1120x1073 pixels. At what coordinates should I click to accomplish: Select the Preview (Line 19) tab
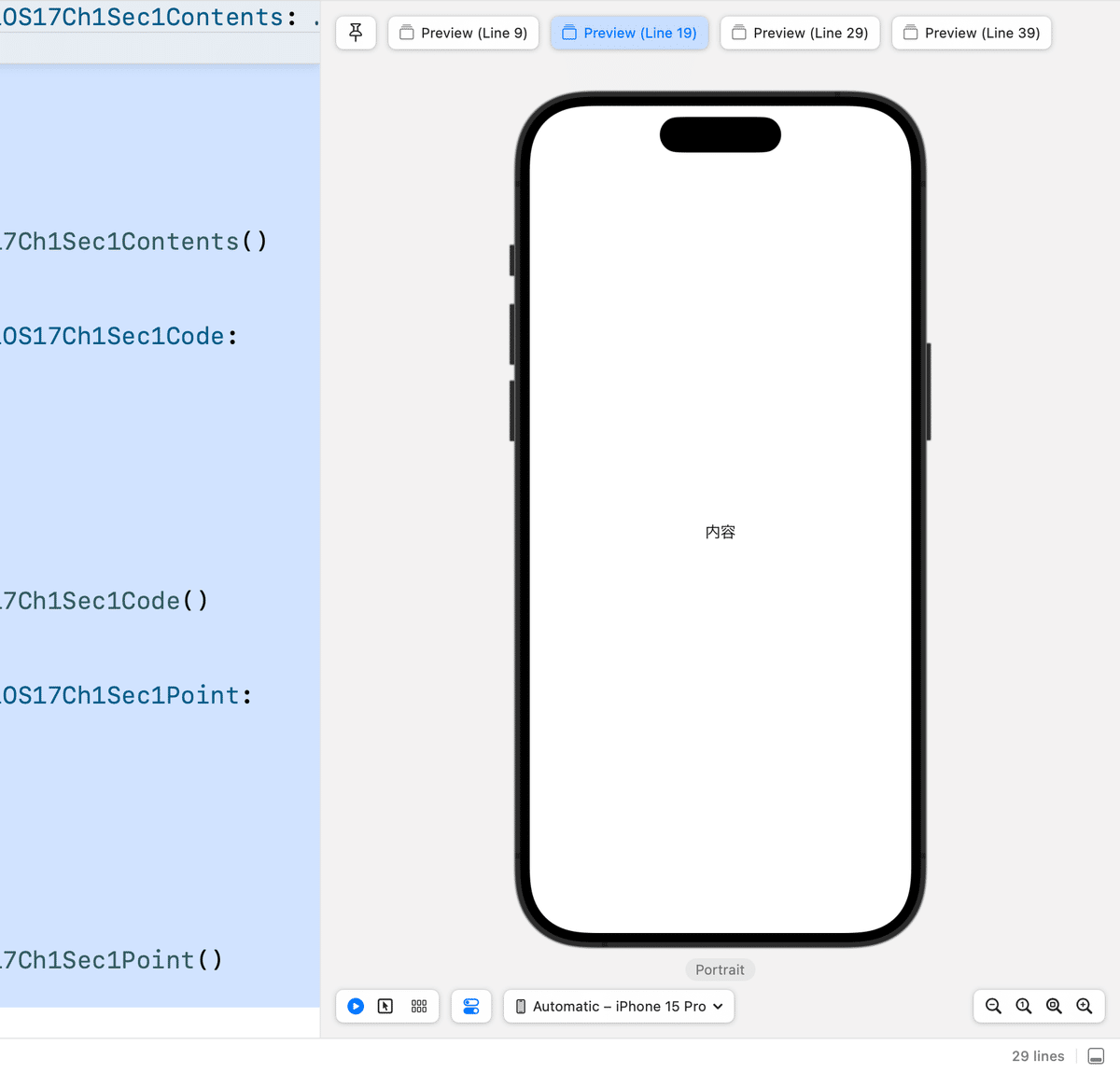(x=630, y=33)
